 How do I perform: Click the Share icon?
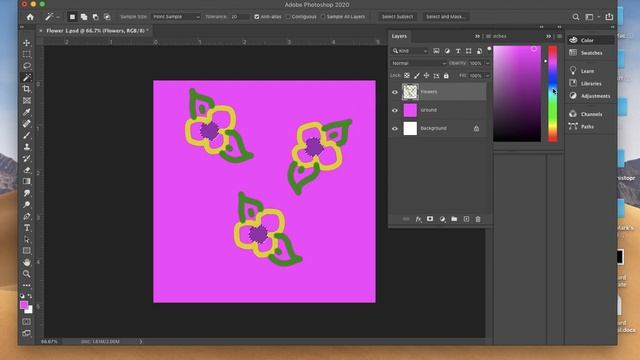click(609, 17)
